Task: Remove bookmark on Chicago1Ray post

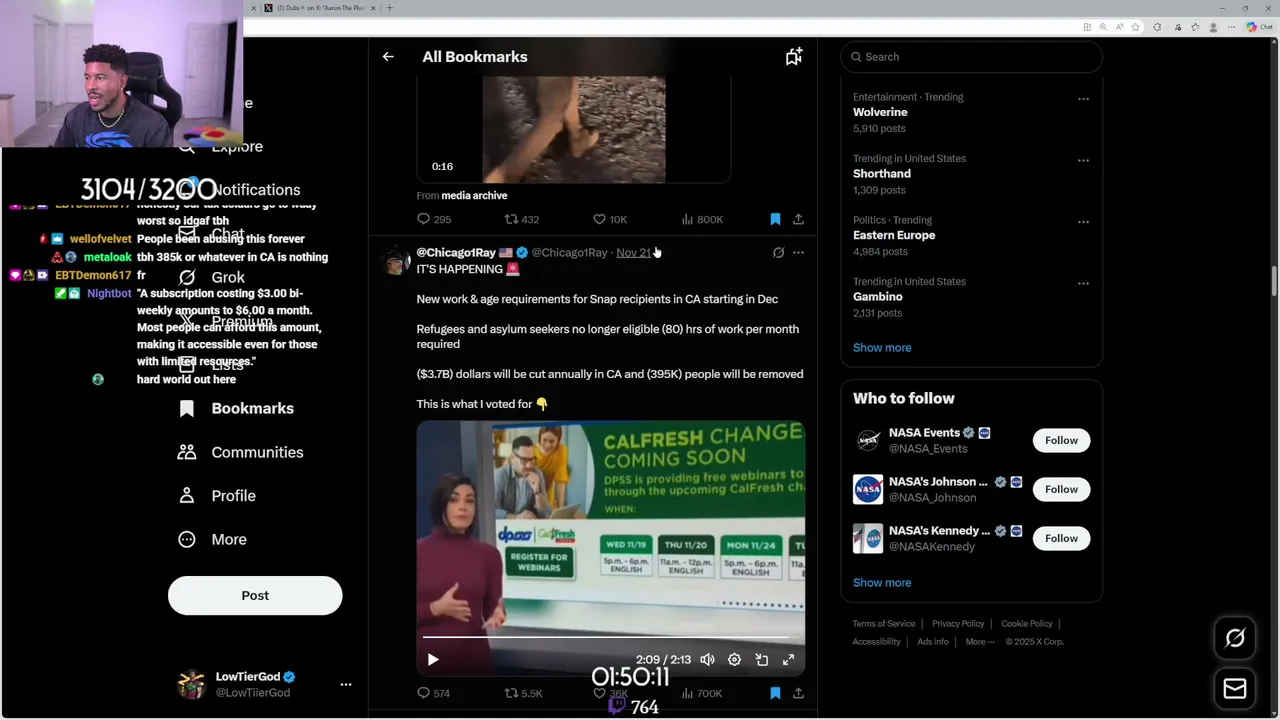Action: 775,693
